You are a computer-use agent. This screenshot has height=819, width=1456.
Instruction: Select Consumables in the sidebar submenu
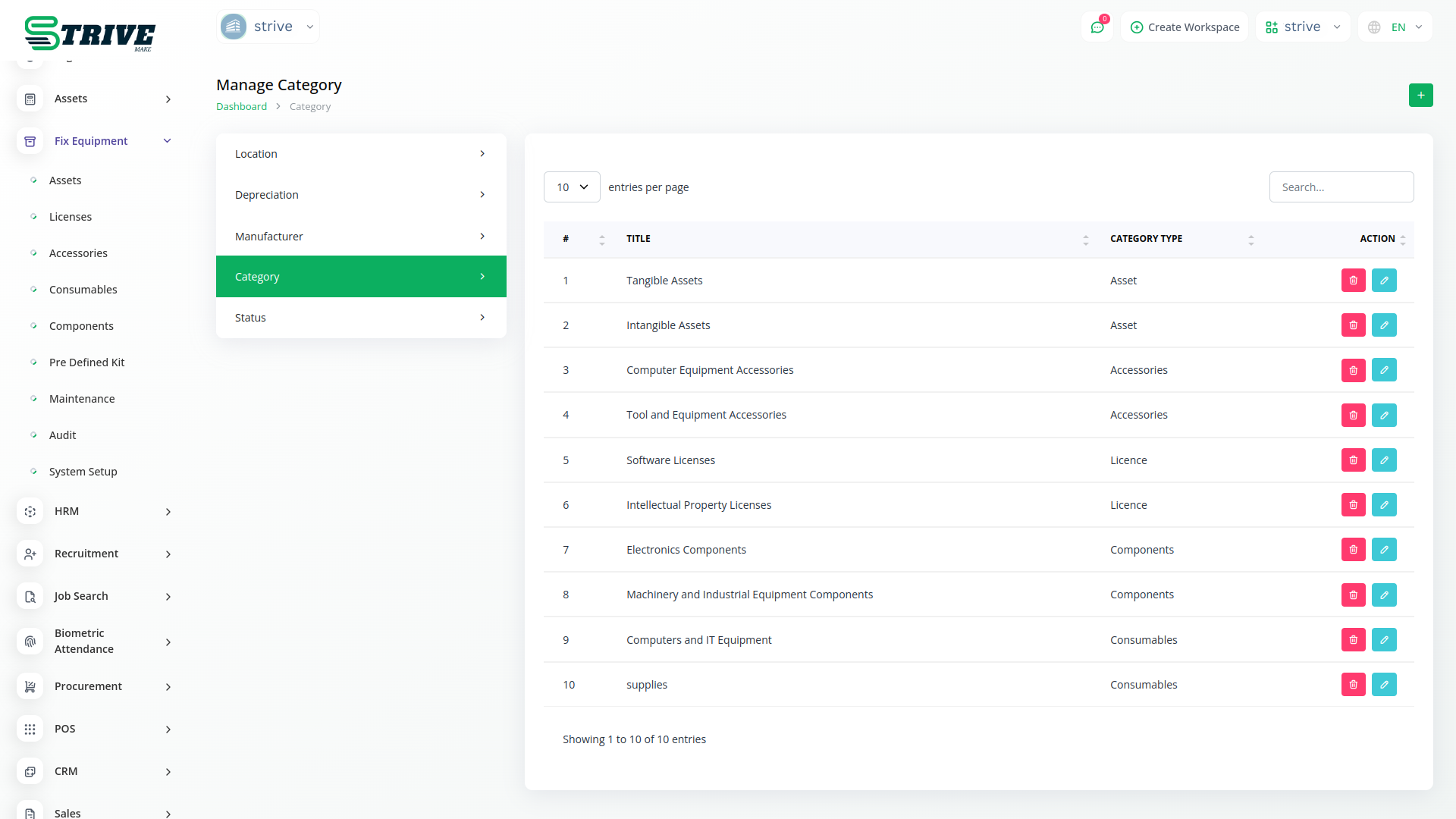tap(83, 290)
